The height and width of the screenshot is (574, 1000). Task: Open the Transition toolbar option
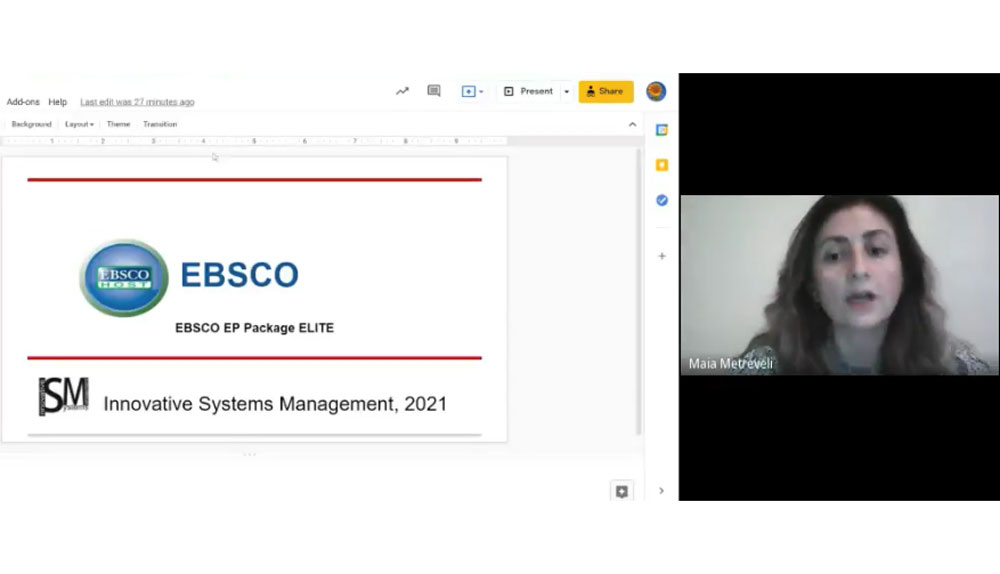point(160,124)
